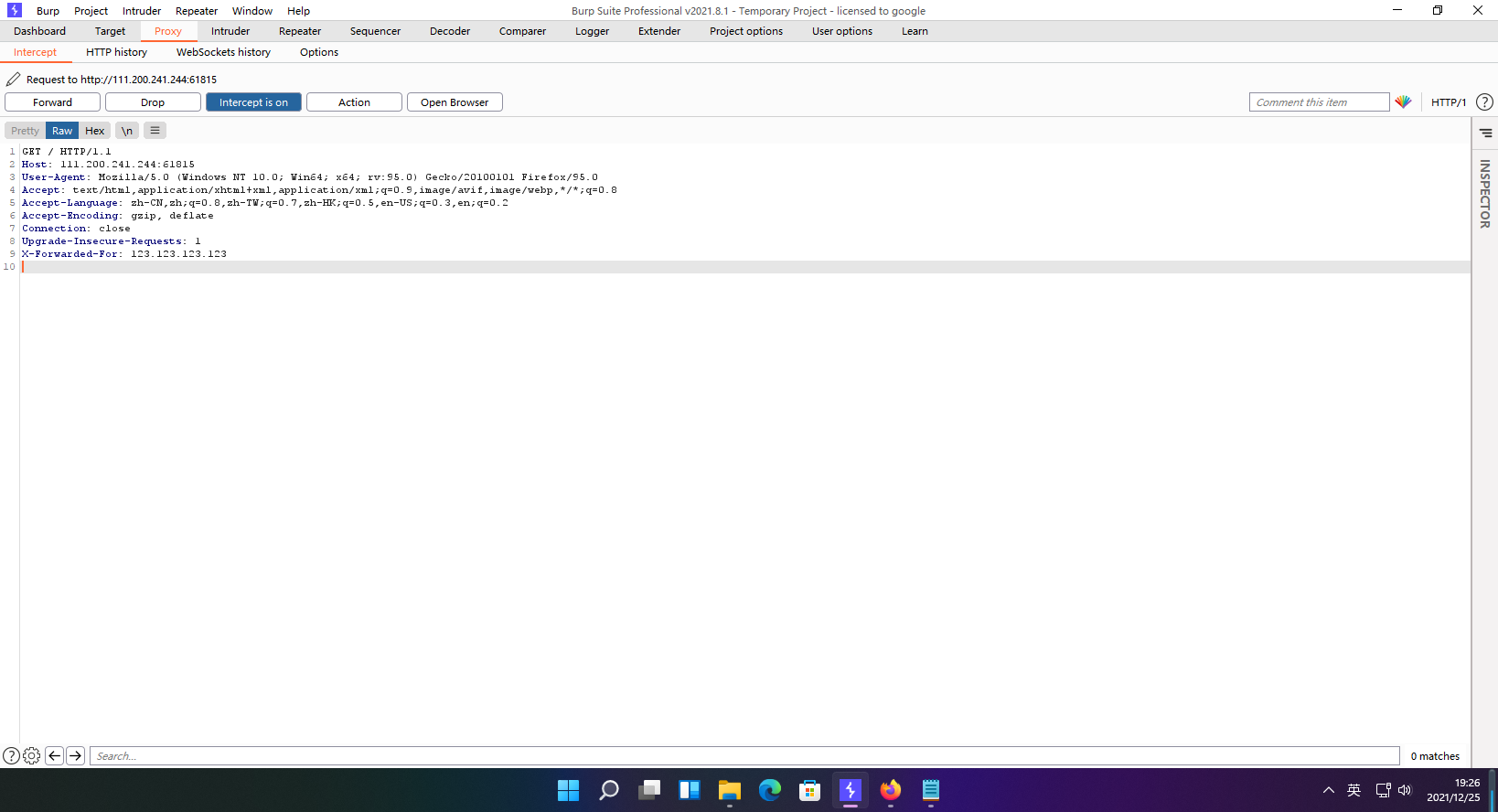This screenshot has width=1498, height=812.
Task: Open volume control in system tray
Action: pos(1405,790)
